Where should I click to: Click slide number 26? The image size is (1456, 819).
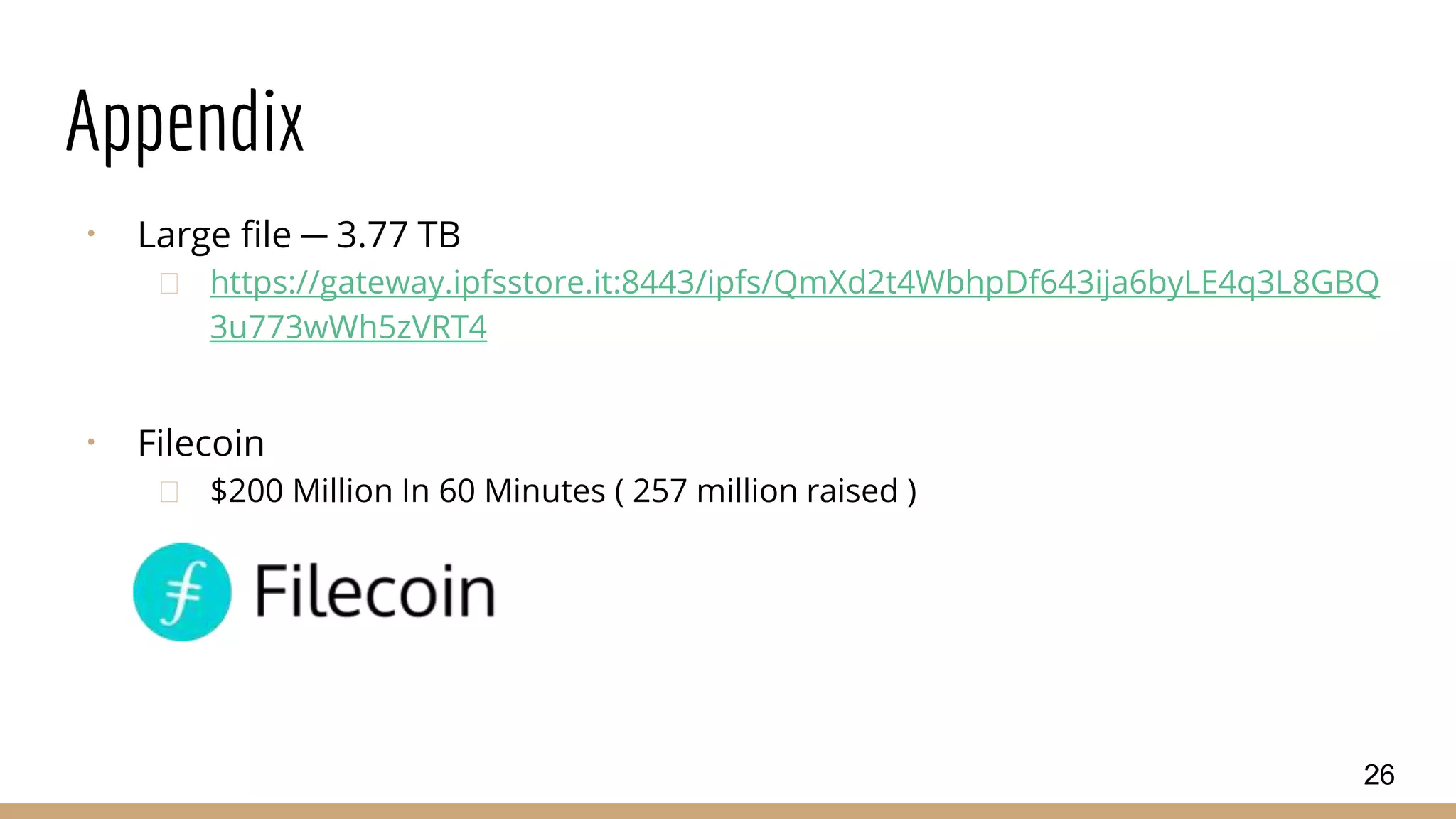[1379, 774]
